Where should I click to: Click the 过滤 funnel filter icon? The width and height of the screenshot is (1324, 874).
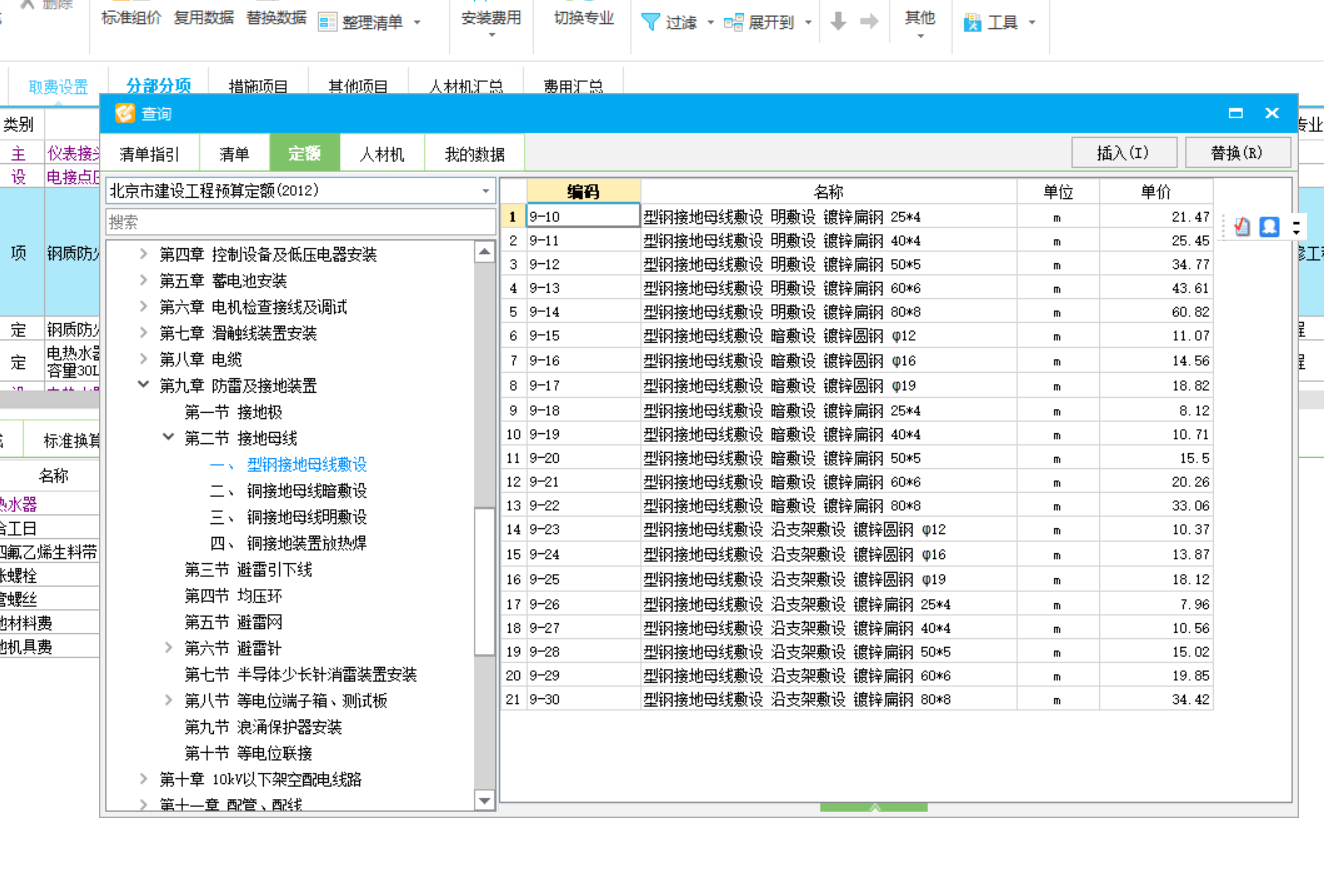tap(650, 22)
